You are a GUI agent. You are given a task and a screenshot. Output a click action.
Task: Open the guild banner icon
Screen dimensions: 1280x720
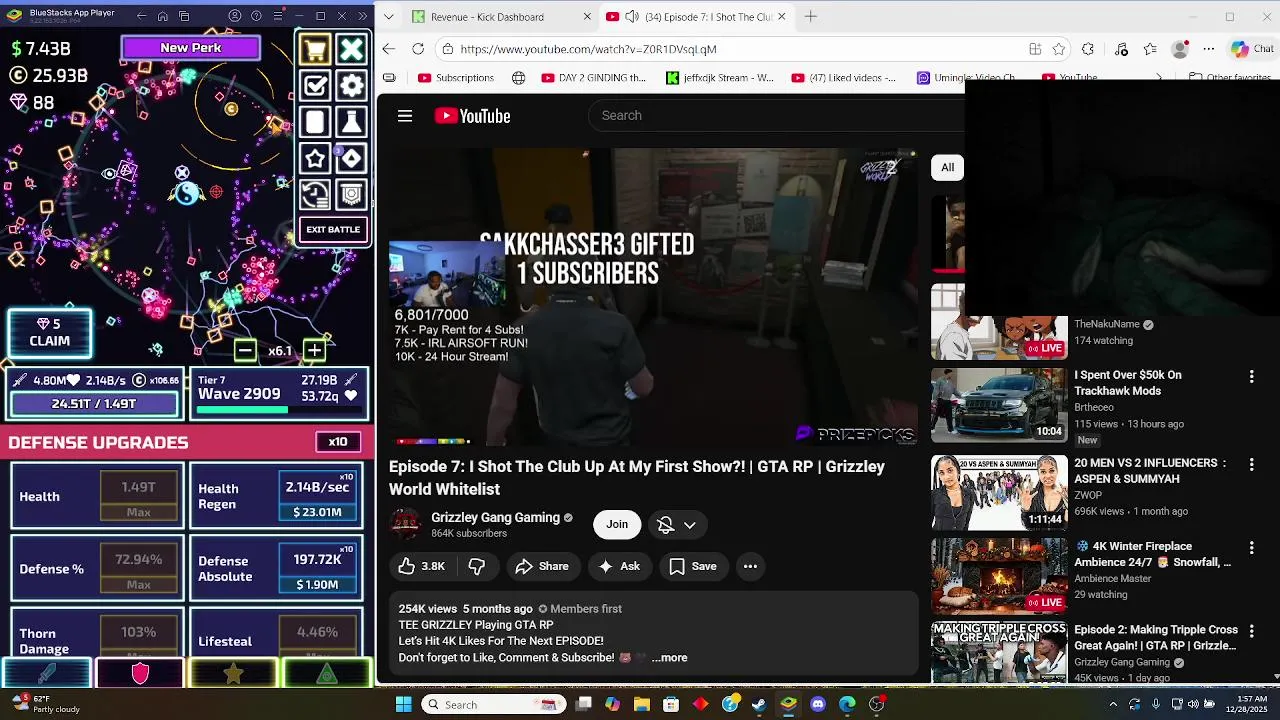351,194
